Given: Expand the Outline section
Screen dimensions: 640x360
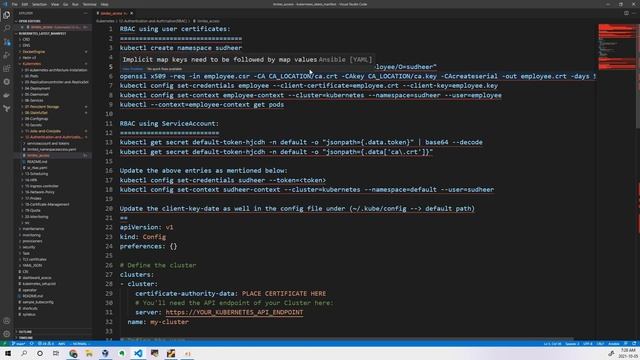Looking at the screenshot, I should point(25,332).
